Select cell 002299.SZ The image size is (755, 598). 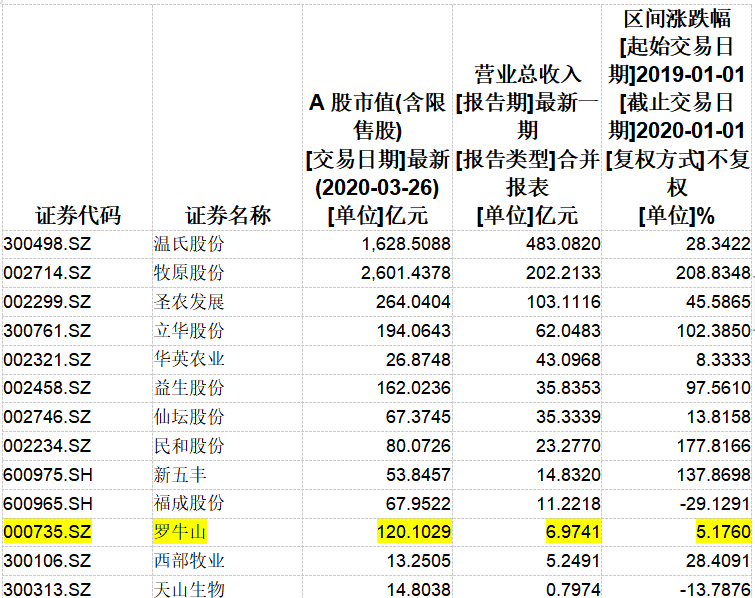point(78,302)
